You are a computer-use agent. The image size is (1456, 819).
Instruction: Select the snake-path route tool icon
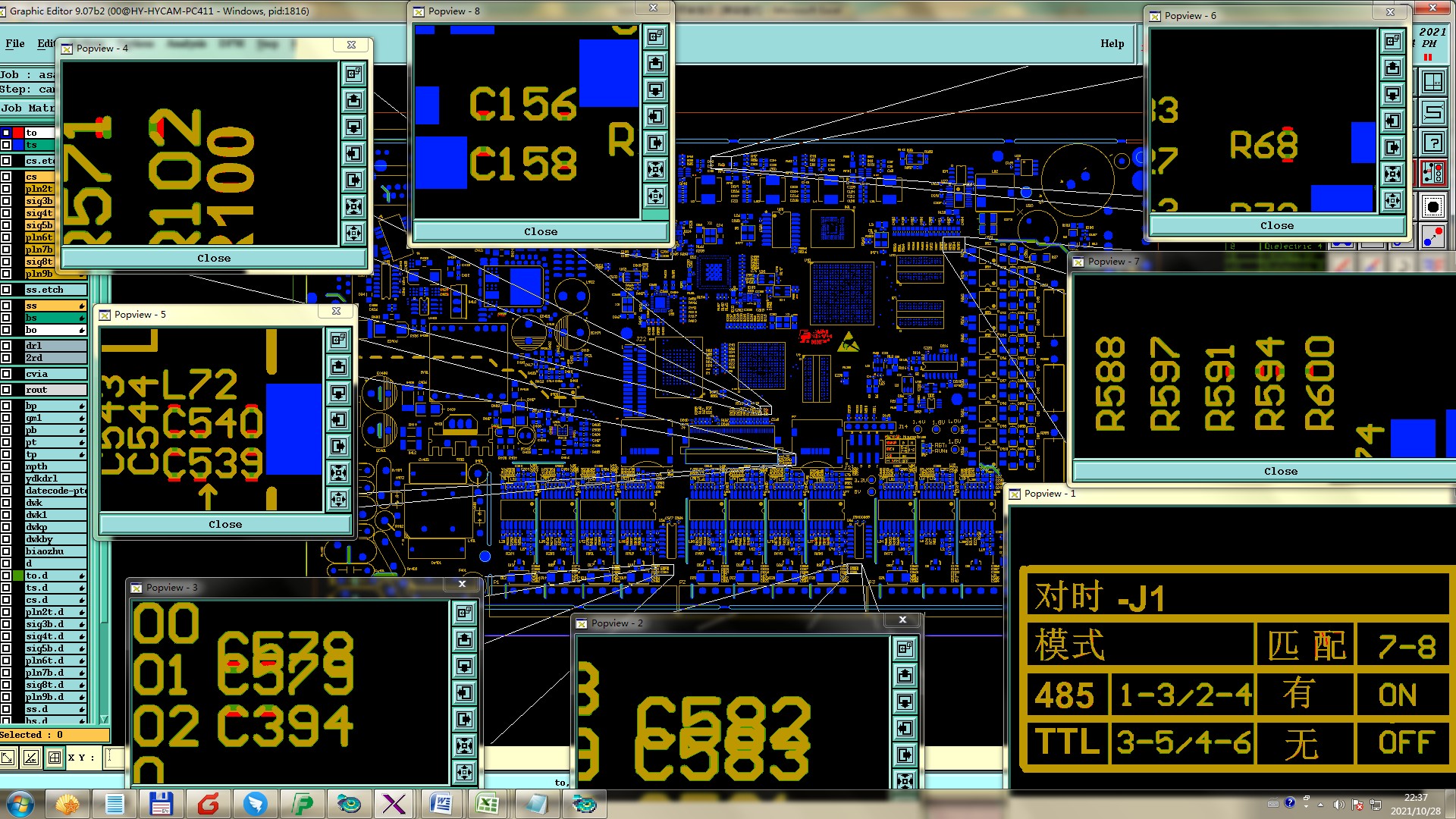1432,112
